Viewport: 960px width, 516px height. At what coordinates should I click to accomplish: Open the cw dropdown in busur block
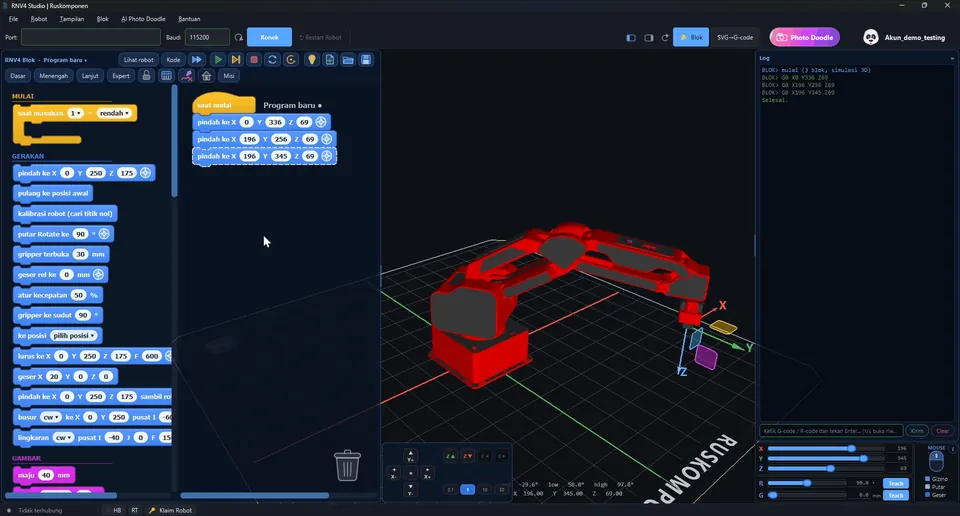(50, 417)
